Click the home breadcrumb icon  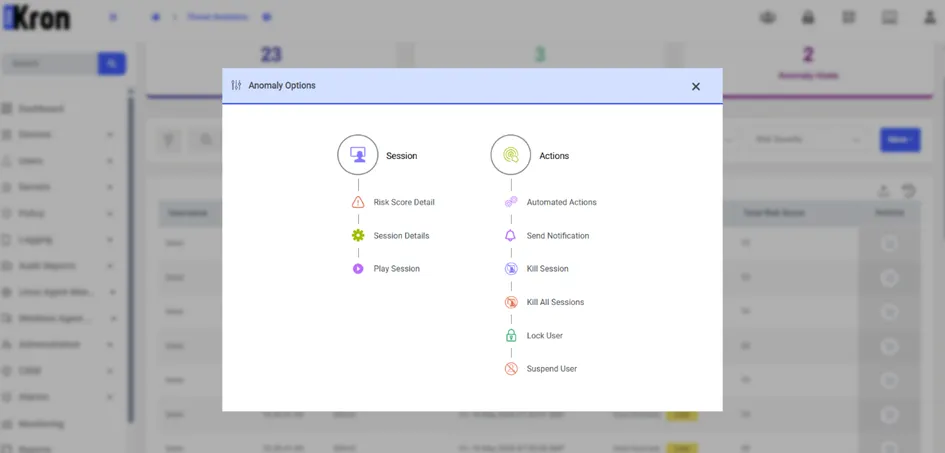(x=156, y=17)
